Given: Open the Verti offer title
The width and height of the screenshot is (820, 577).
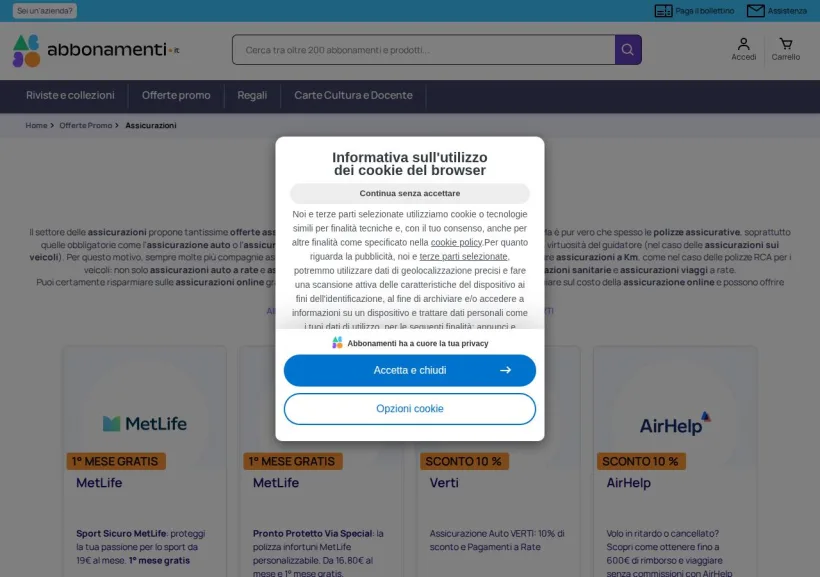Looking at the screenshot, I should pos(444,483).
